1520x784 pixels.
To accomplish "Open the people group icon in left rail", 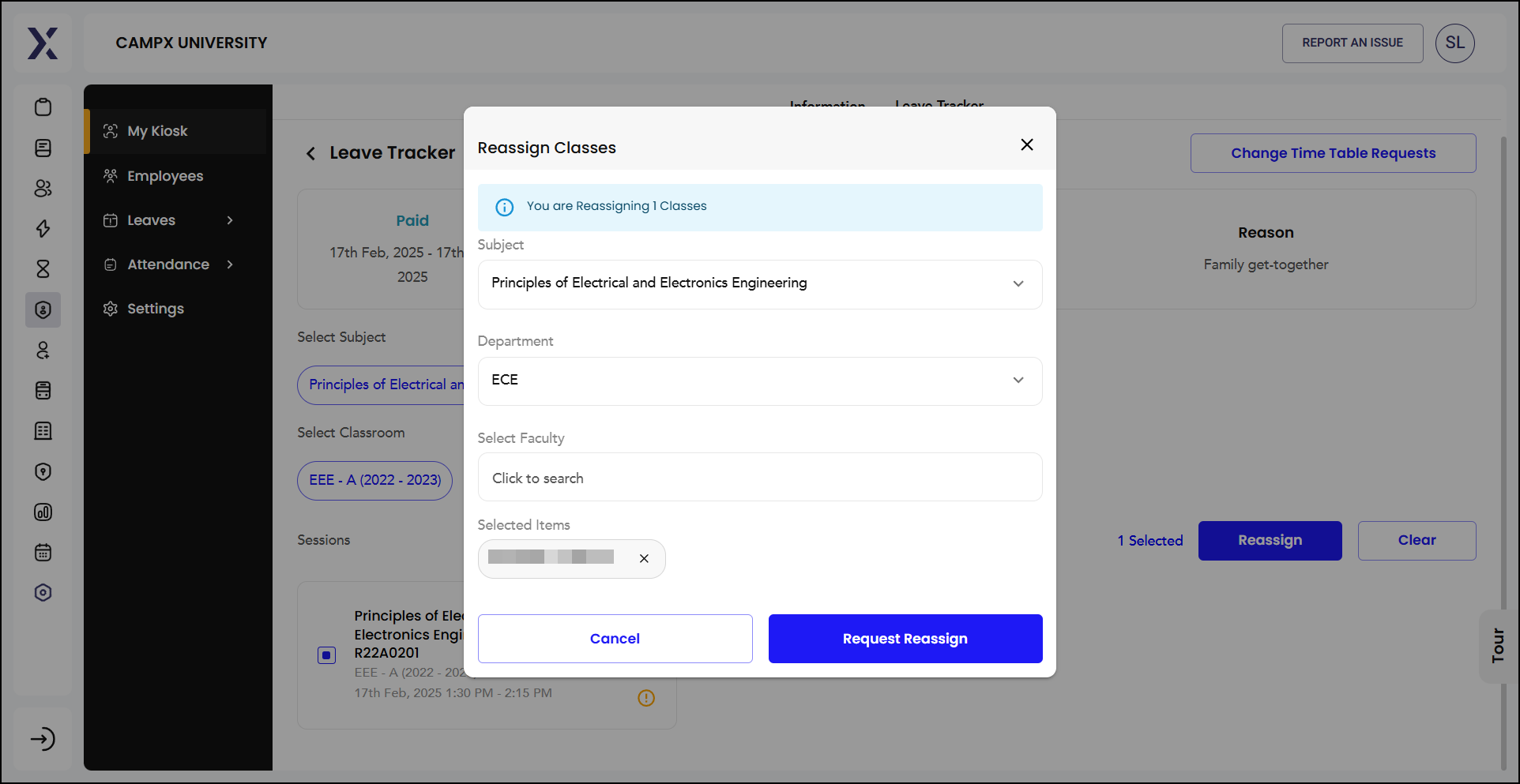I will click(43, 188).
